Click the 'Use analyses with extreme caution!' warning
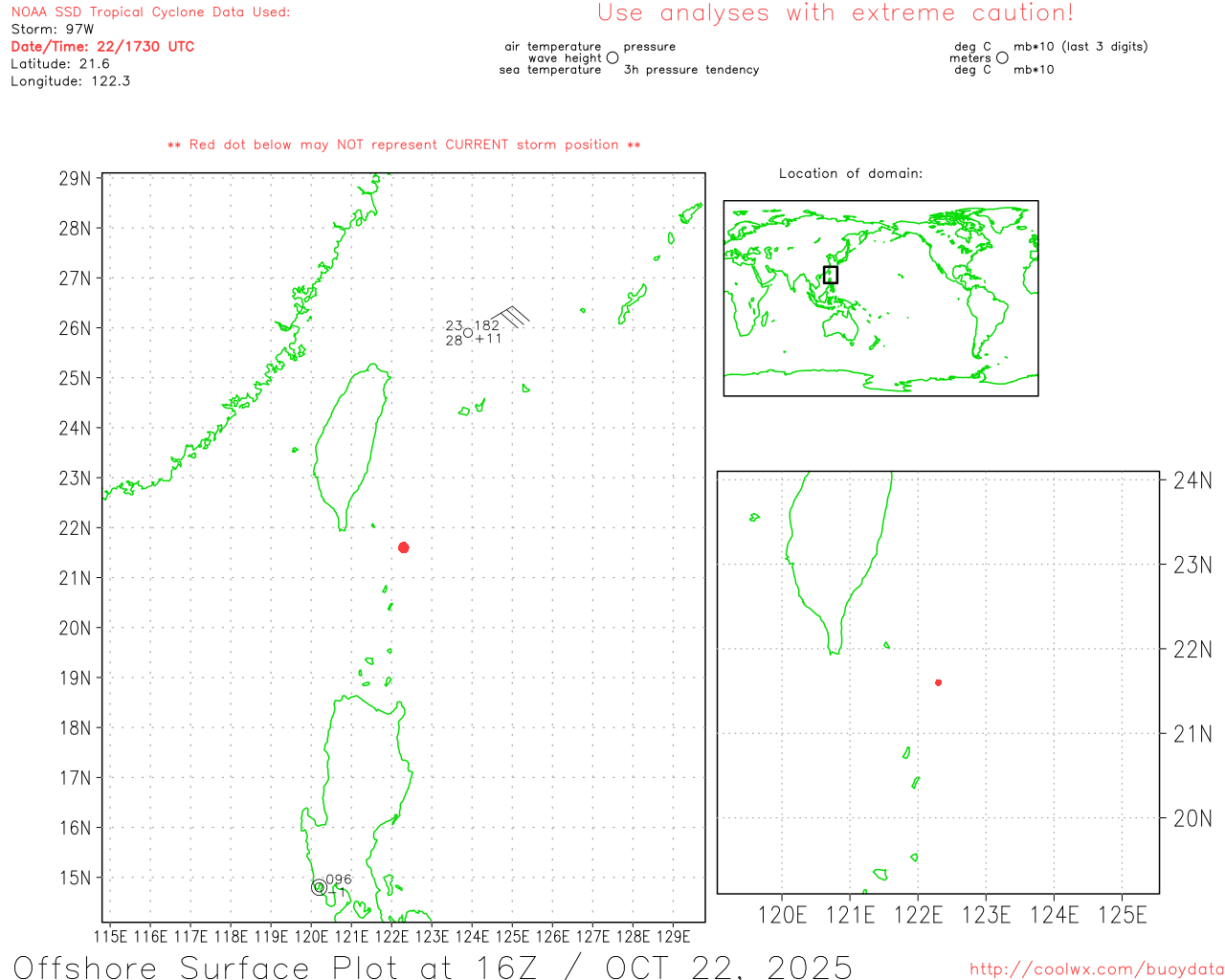Viewport: 1225px width, 980px height. (x=835, y=13)
